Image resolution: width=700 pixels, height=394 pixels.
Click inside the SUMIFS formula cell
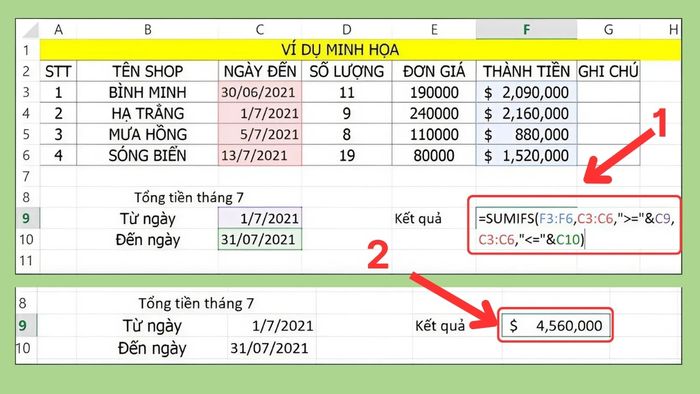pos(574,229)
